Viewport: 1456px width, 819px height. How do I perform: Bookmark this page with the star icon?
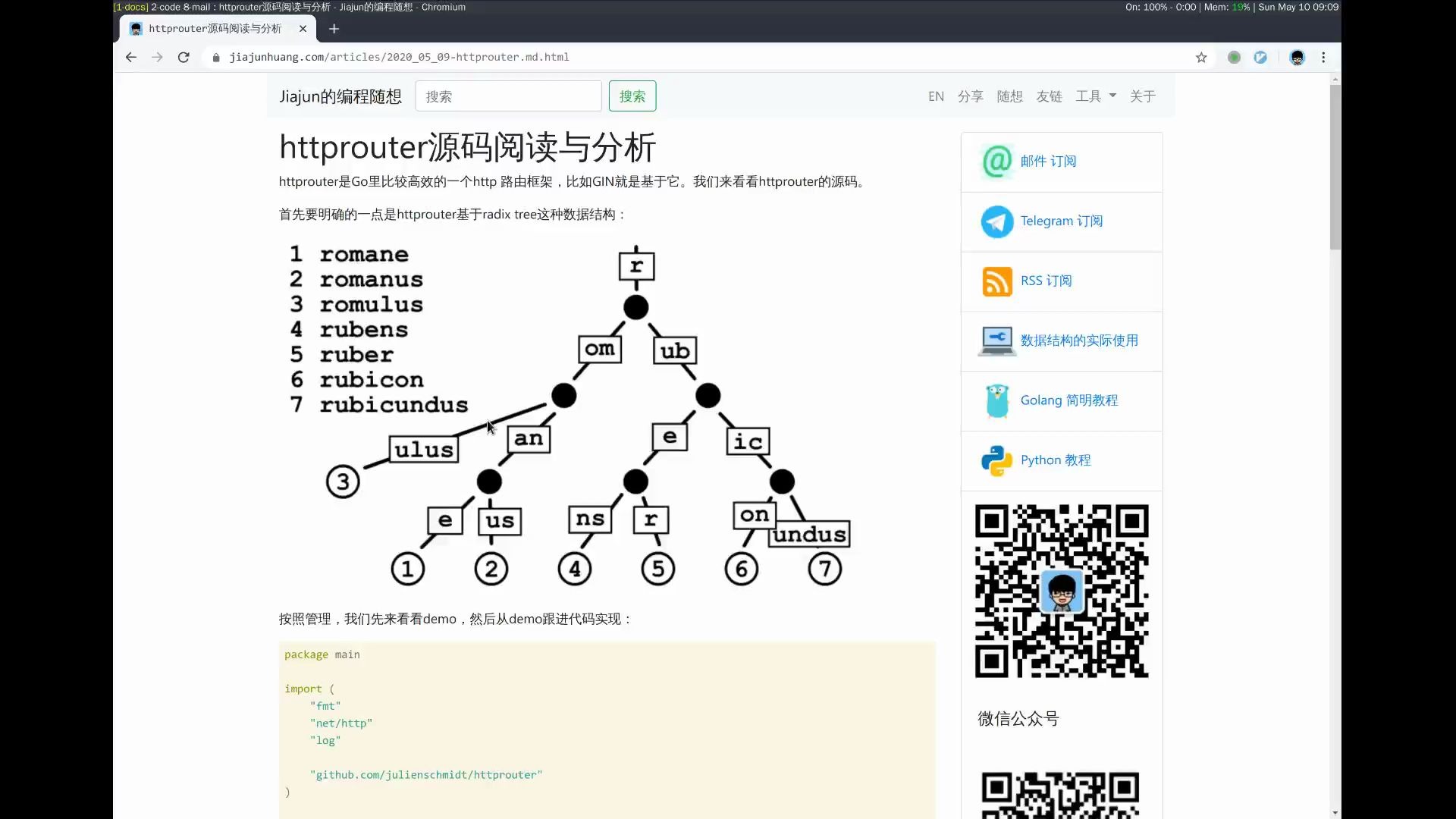pyautogui.click(x=1201, y=57)
